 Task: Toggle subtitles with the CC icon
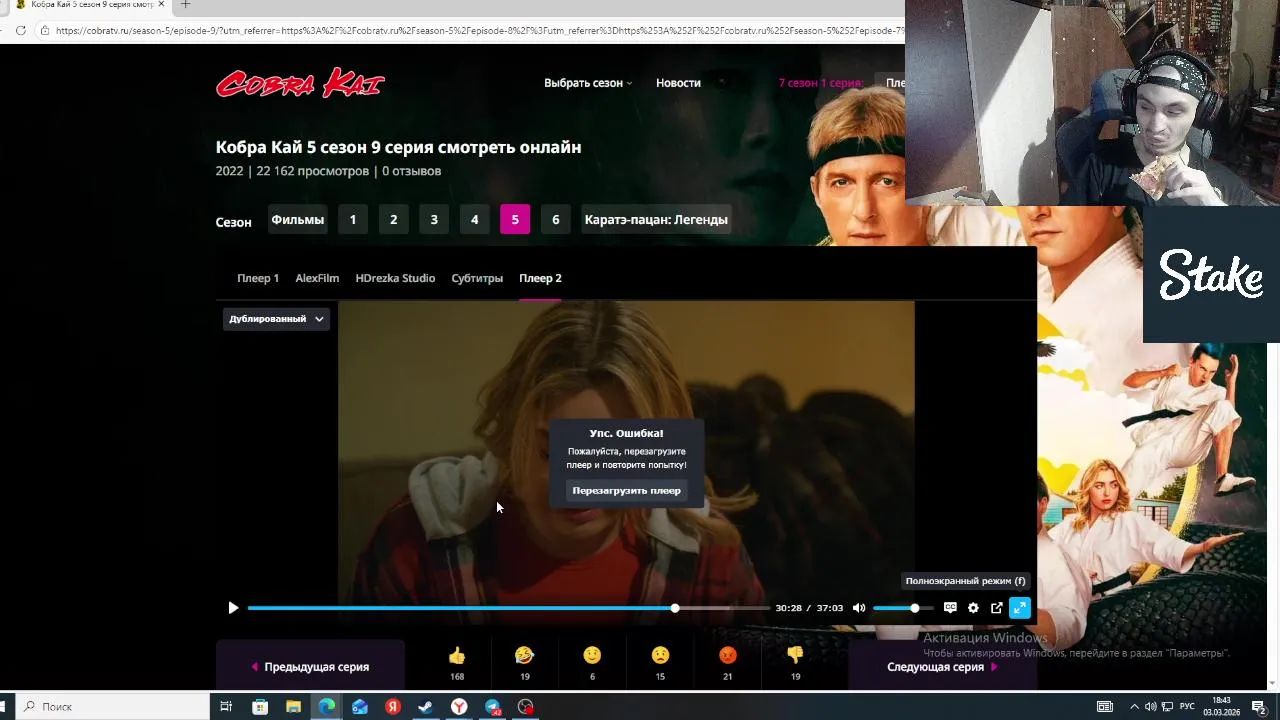coord(950,608)
